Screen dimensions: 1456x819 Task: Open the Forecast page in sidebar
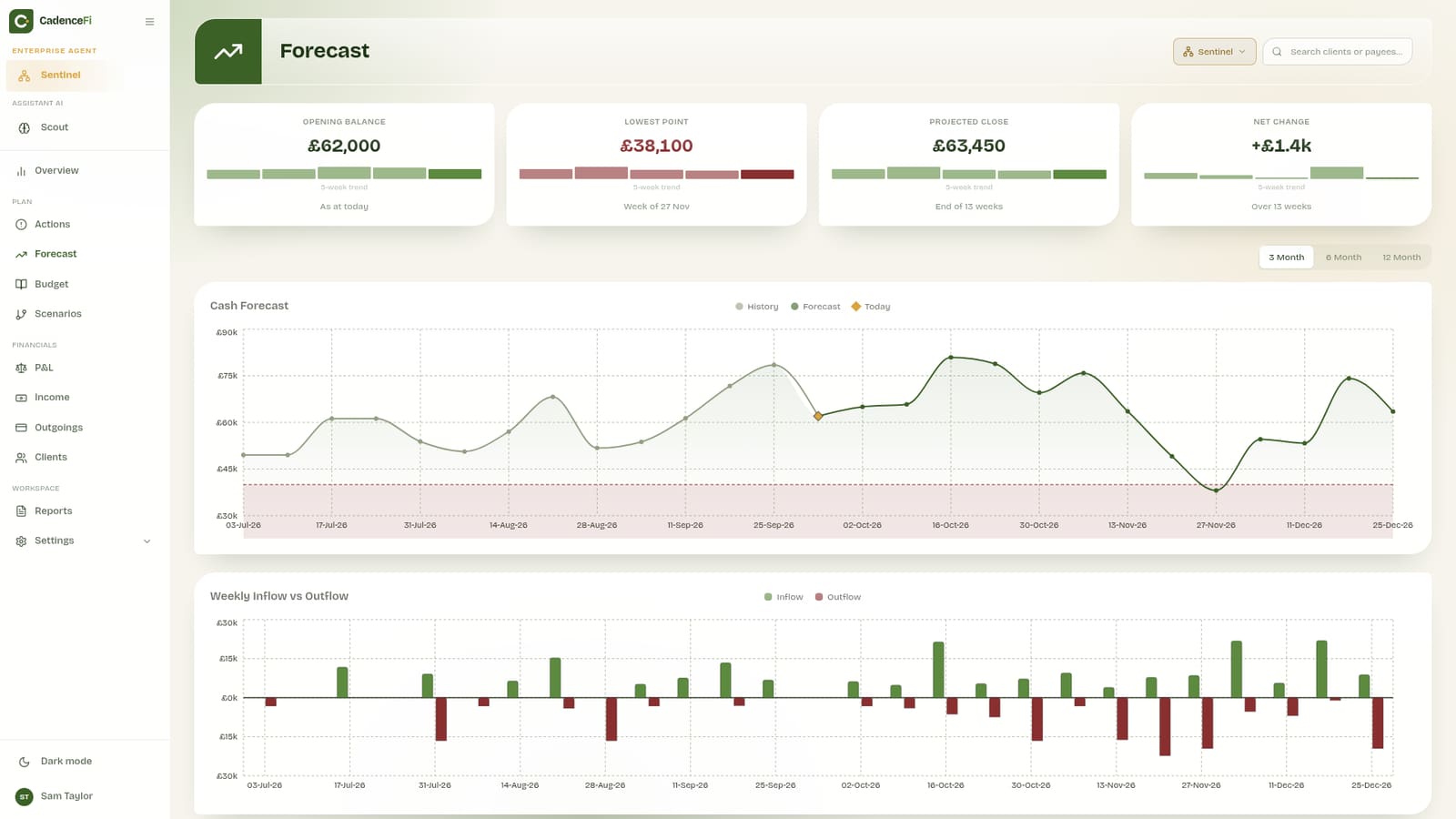coord(85,254)
